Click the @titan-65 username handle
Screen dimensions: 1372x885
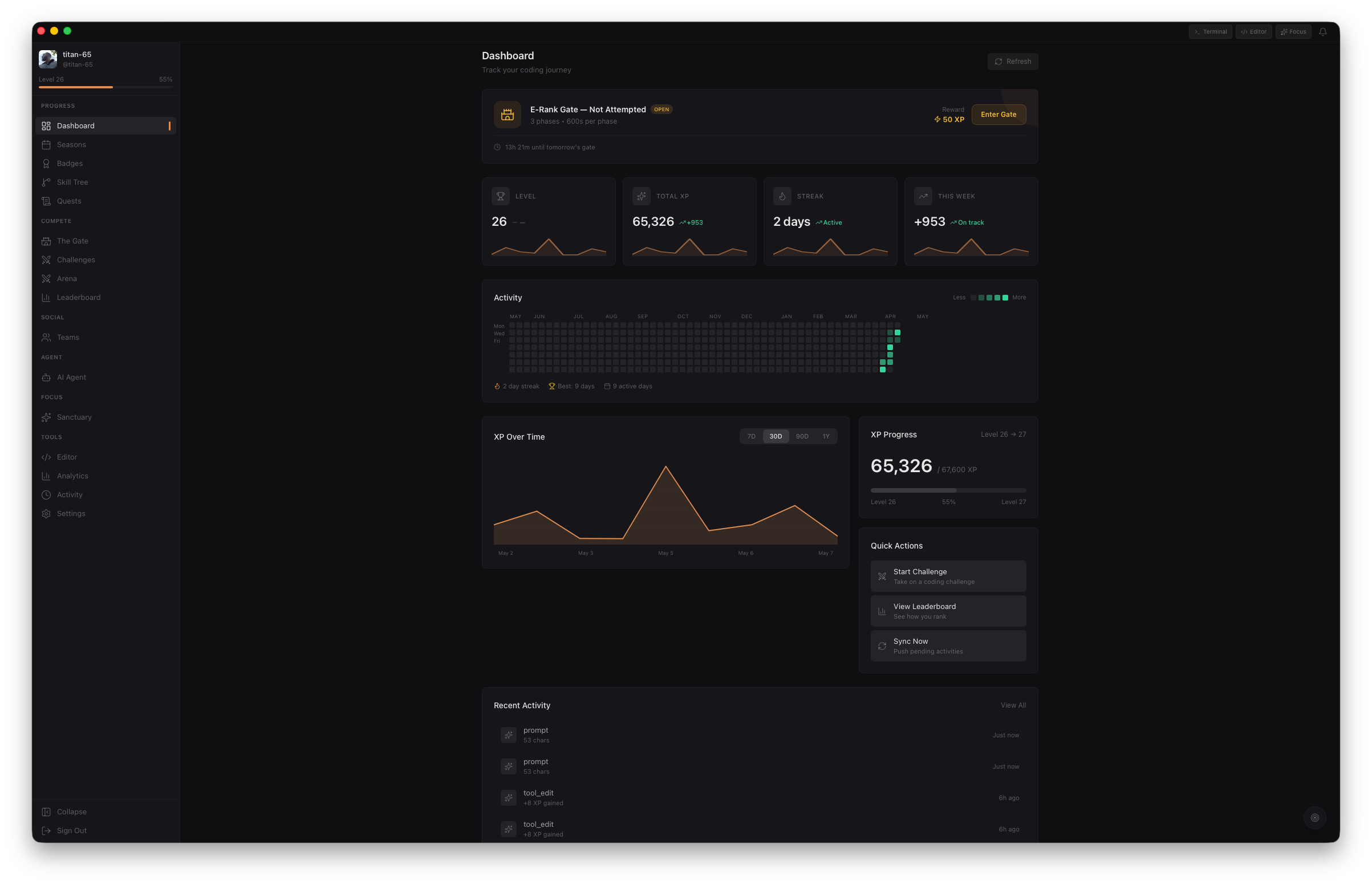[x=78, y=65]
